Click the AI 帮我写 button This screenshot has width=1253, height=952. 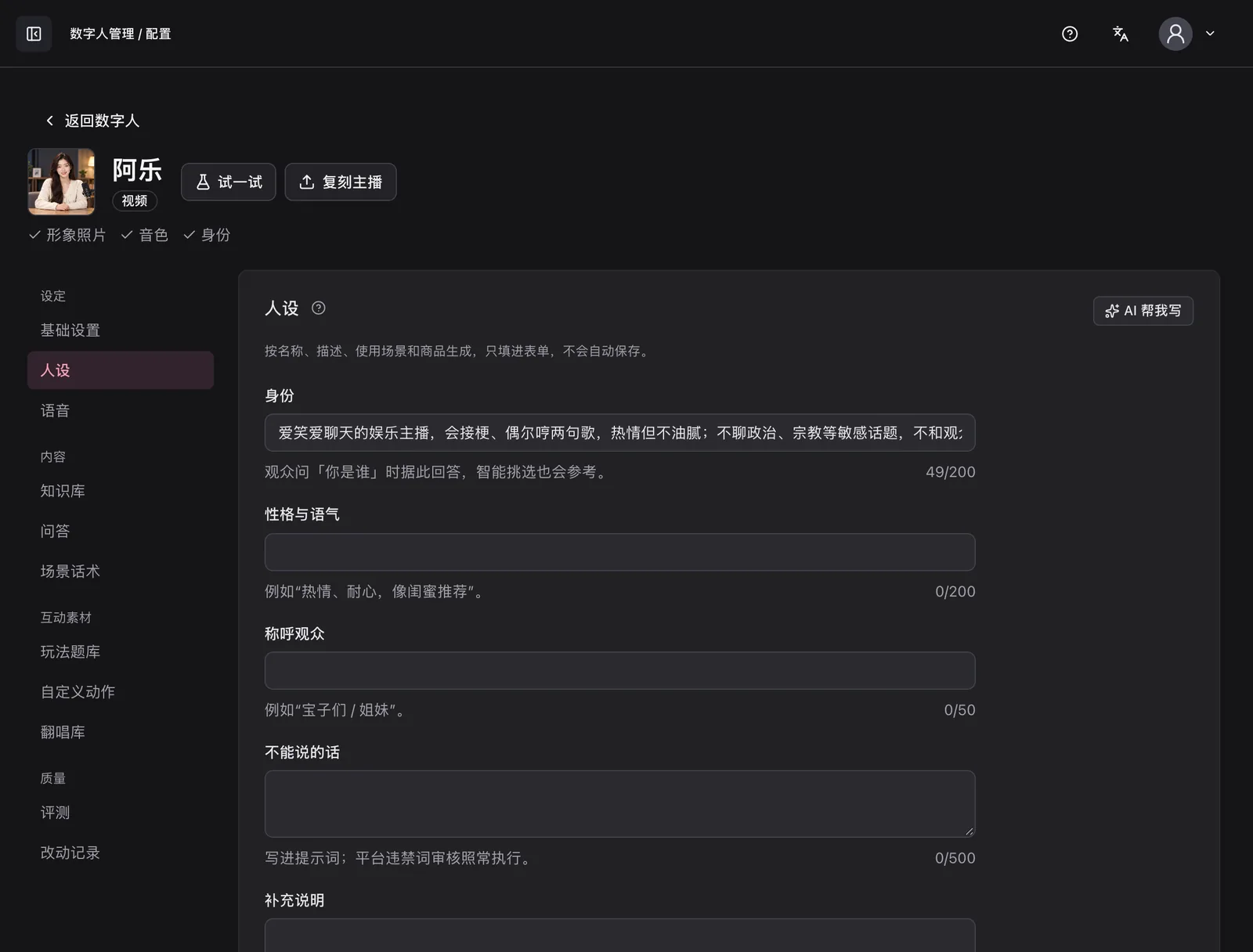coord(1143,311)
